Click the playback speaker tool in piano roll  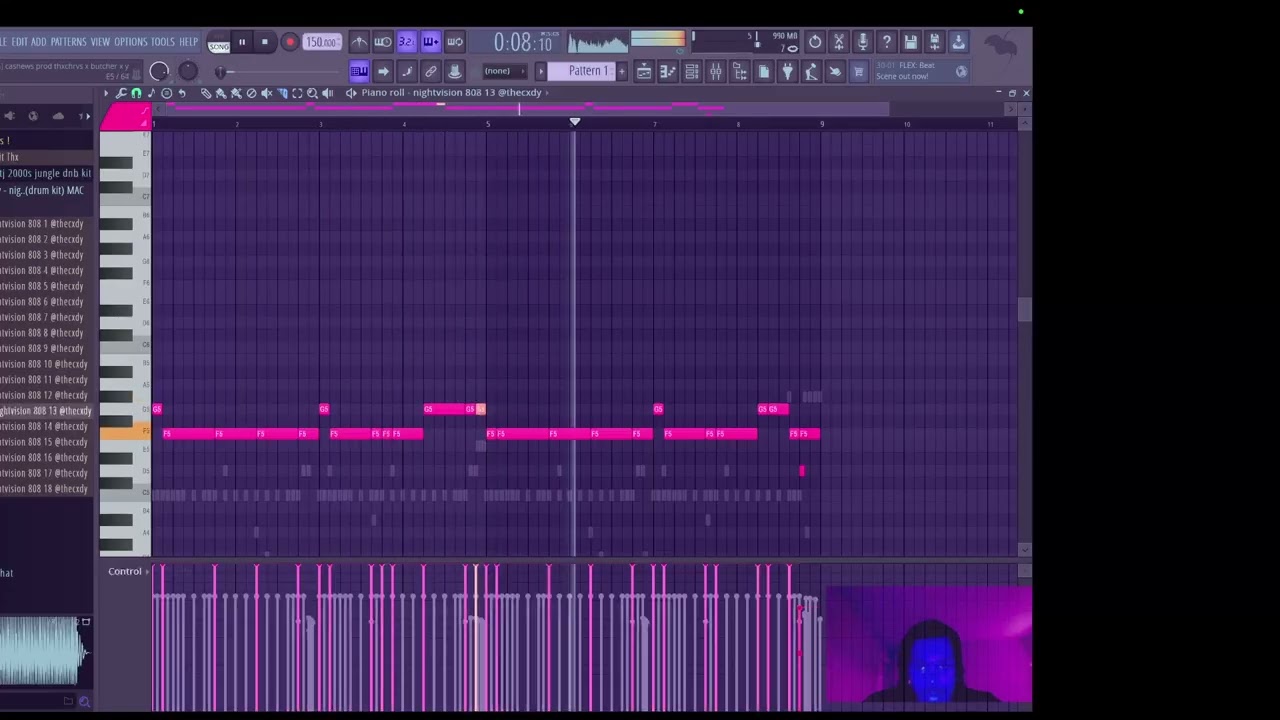(x=327, y=93)
